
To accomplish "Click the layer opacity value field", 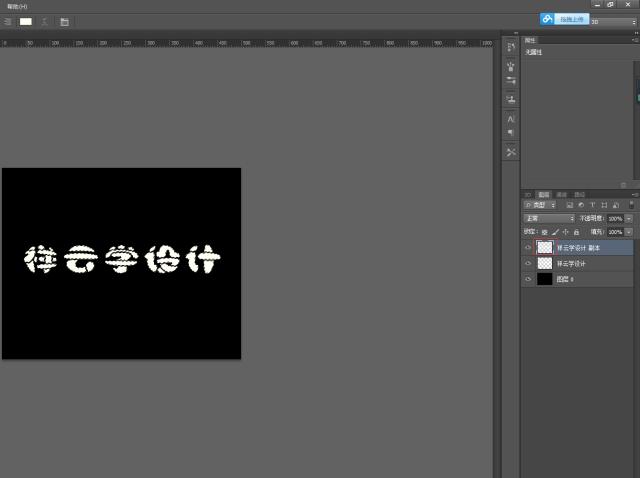I will pos(616,219).
